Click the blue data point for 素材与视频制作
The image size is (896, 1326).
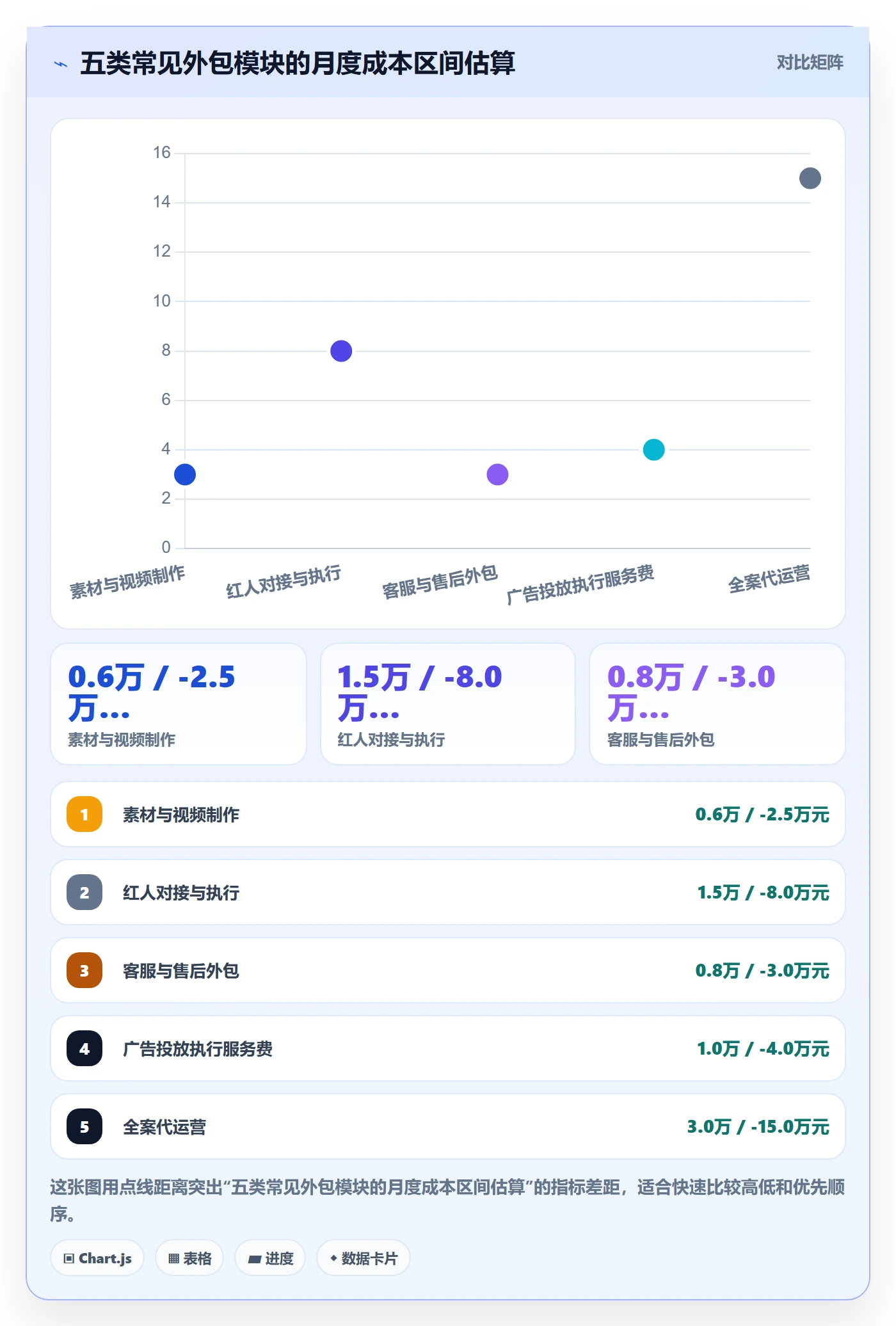185,475
